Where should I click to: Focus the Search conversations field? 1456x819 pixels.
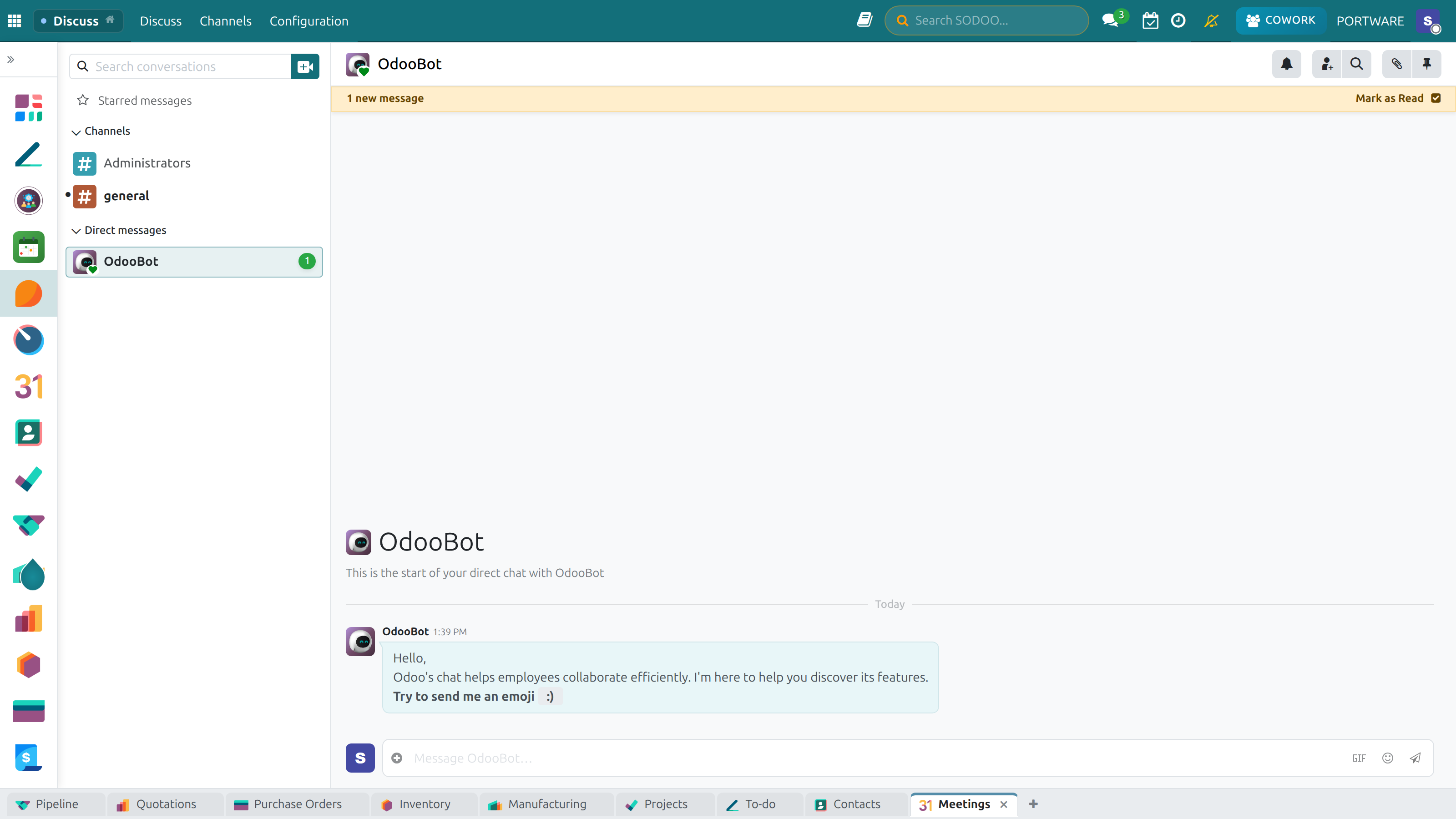click(180, 67)
